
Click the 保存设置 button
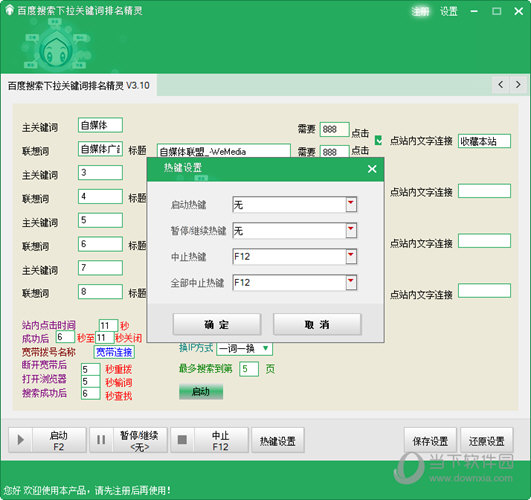click(430, 440)
